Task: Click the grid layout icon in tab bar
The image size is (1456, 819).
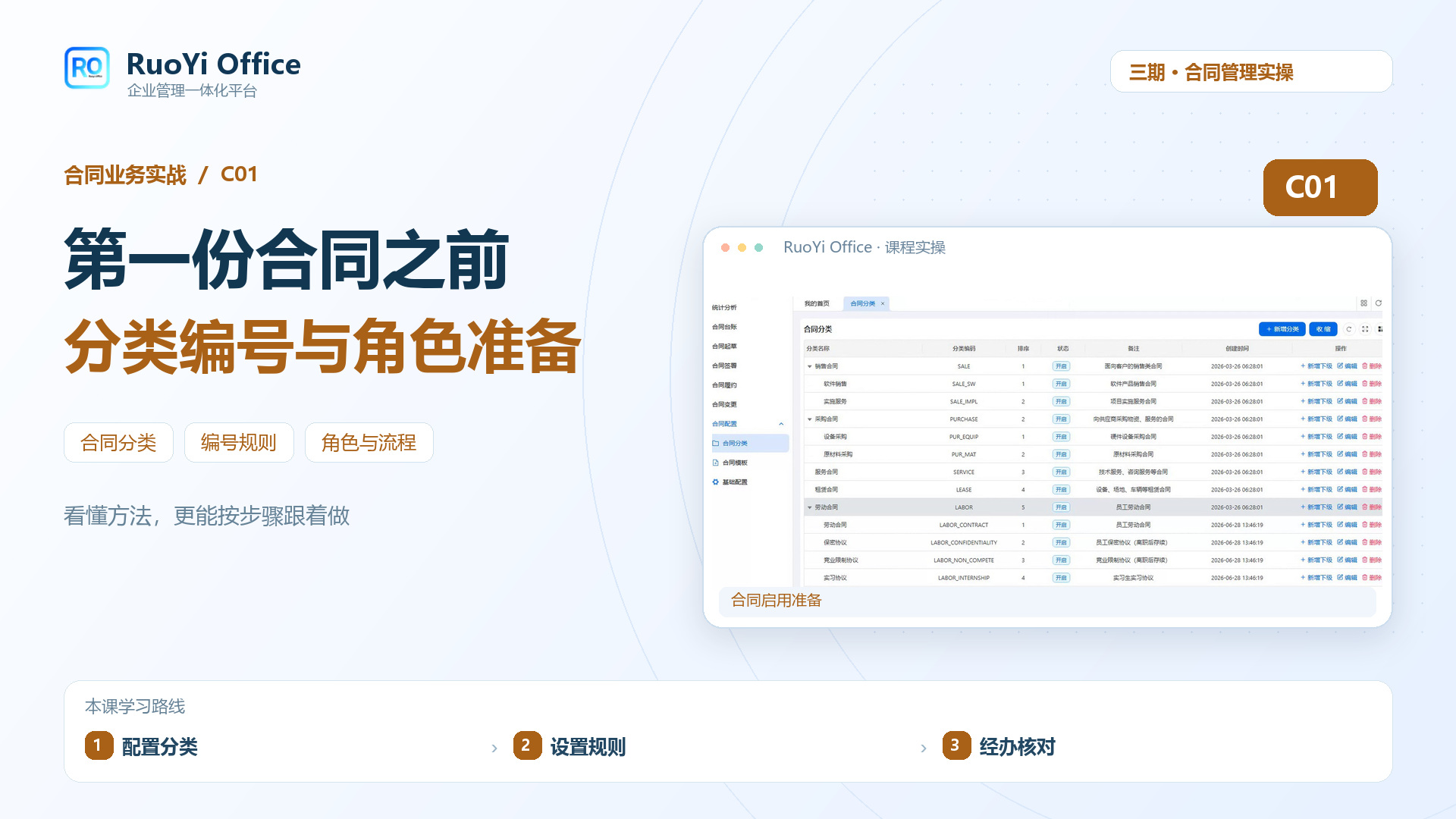Action: pyautogui.click(x=1363, y=303)
